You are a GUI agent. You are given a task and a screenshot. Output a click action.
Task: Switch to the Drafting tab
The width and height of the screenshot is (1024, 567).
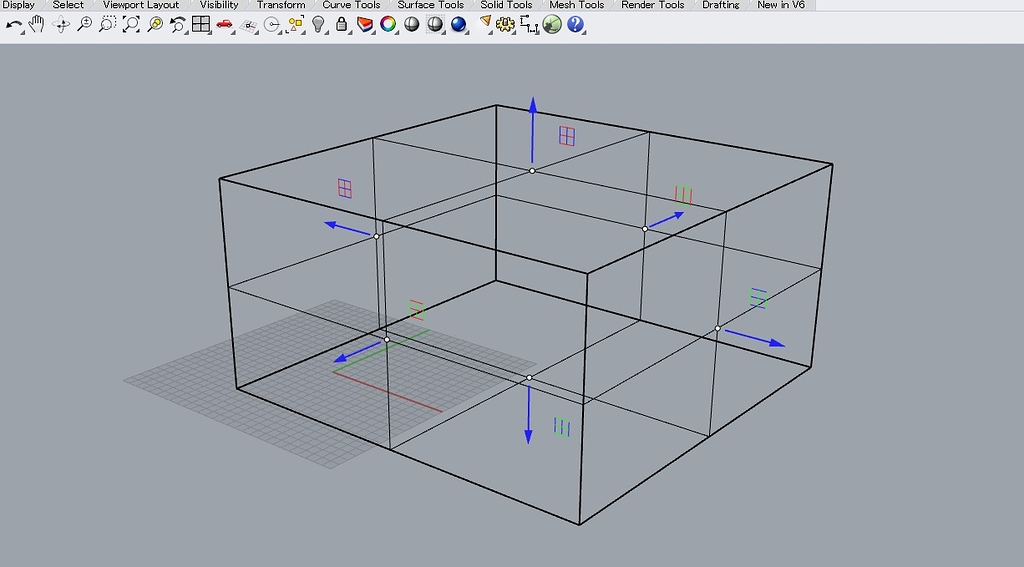coord(721,5)
